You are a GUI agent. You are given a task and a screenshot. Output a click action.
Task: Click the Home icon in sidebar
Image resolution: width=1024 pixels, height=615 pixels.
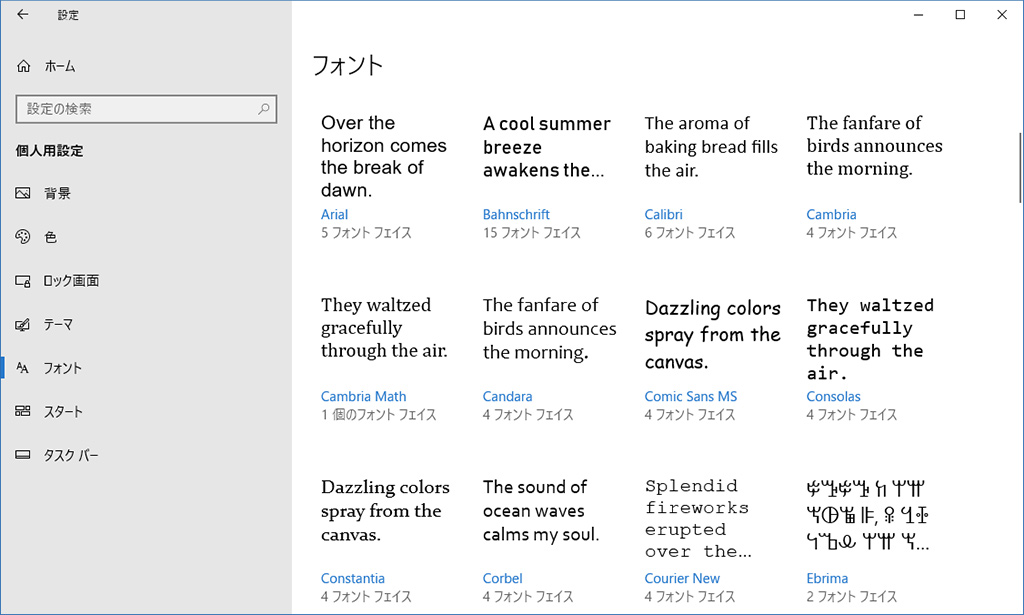[x=24, y=66]
